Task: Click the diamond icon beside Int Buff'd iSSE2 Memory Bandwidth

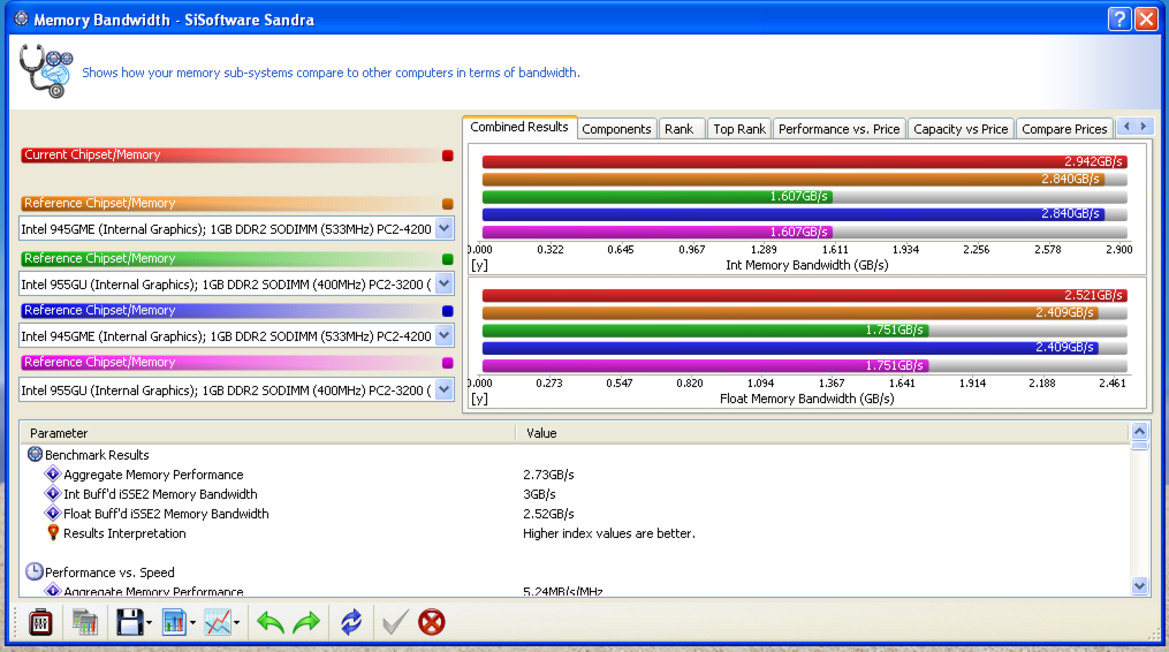Action: point(52,493)
